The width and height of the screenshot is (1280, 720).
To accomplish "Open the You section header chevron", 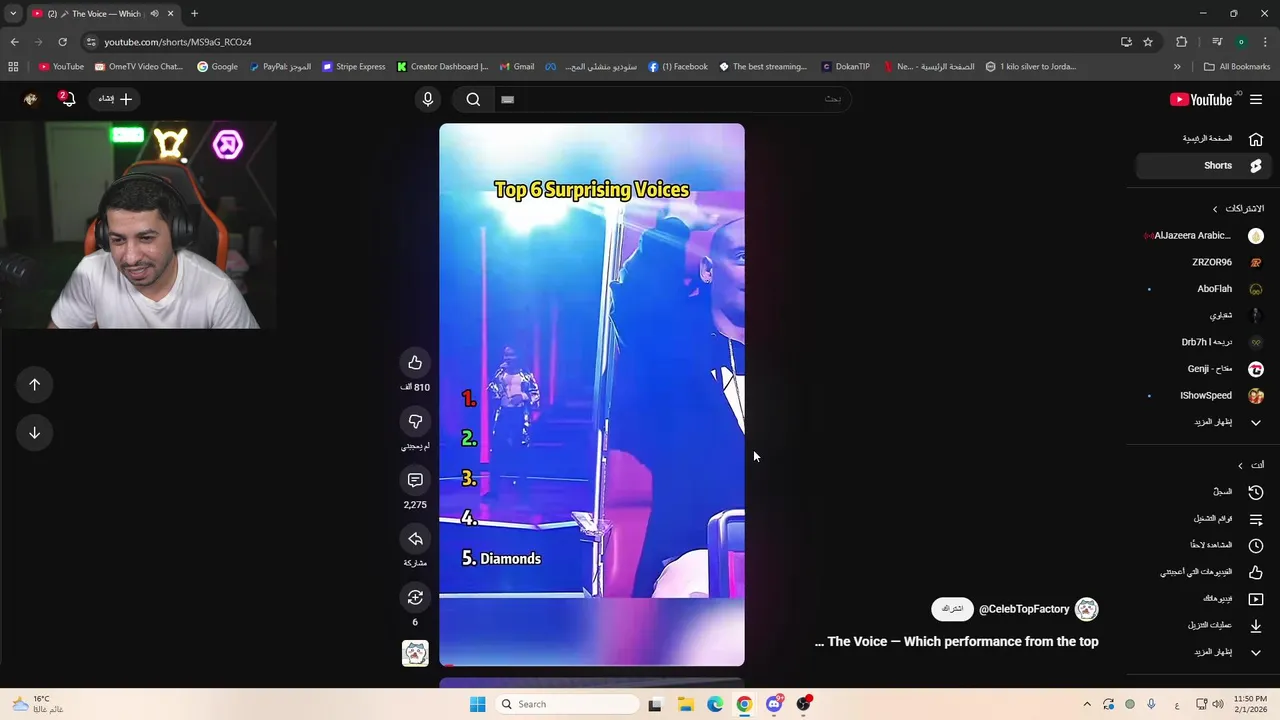I will point(1240,465).
